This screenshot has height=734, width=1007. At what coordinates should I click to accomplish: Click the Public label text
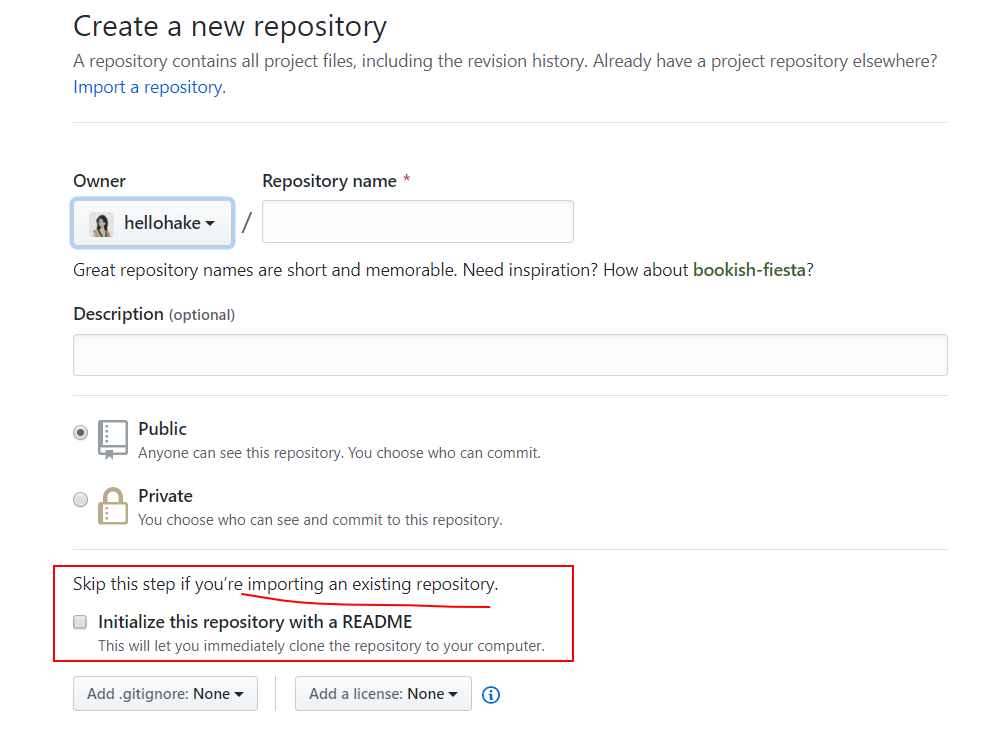pos(162,429)
